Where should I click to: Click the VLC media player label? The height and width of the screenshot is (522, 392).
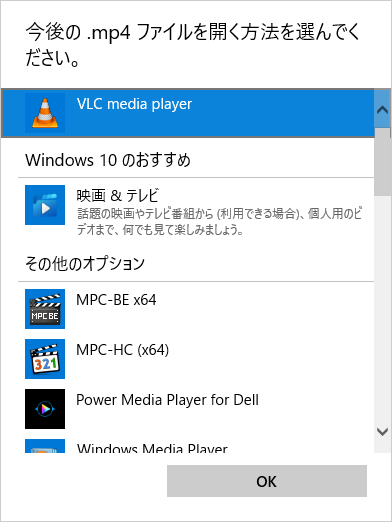click(134, 104)
